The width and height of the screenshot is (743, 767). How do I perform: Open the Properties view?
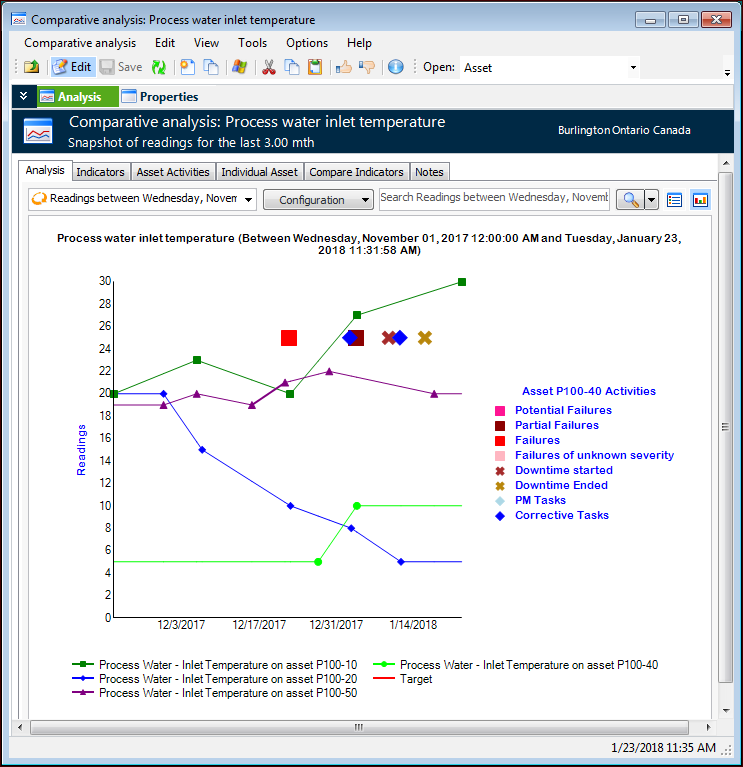tap(159, 97)
